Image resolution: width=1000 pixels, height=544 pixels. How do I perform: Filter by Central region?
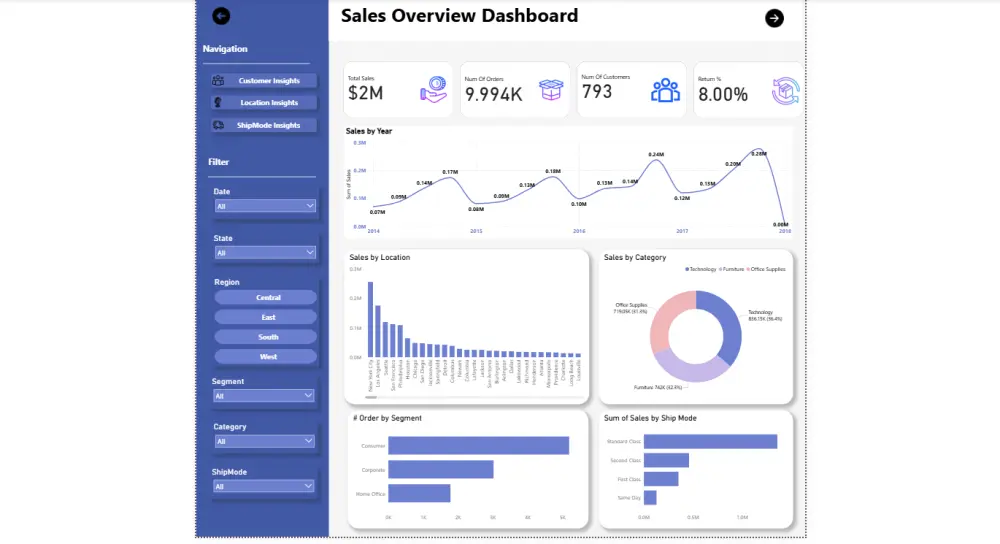pos(265,297)
